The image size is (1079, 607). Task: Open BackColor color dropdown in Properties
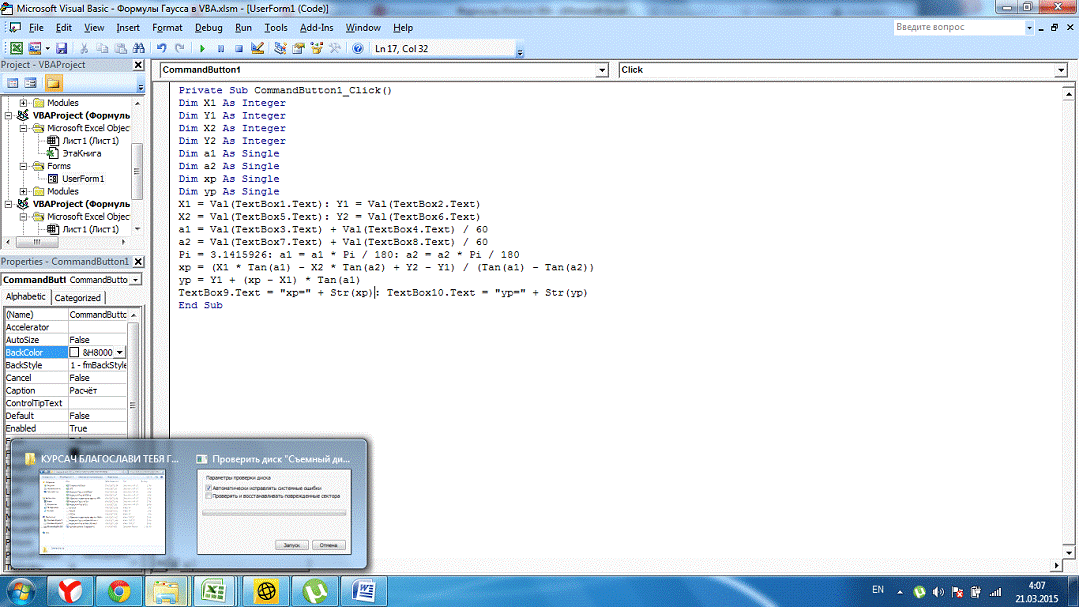click(x=120, y=353)
